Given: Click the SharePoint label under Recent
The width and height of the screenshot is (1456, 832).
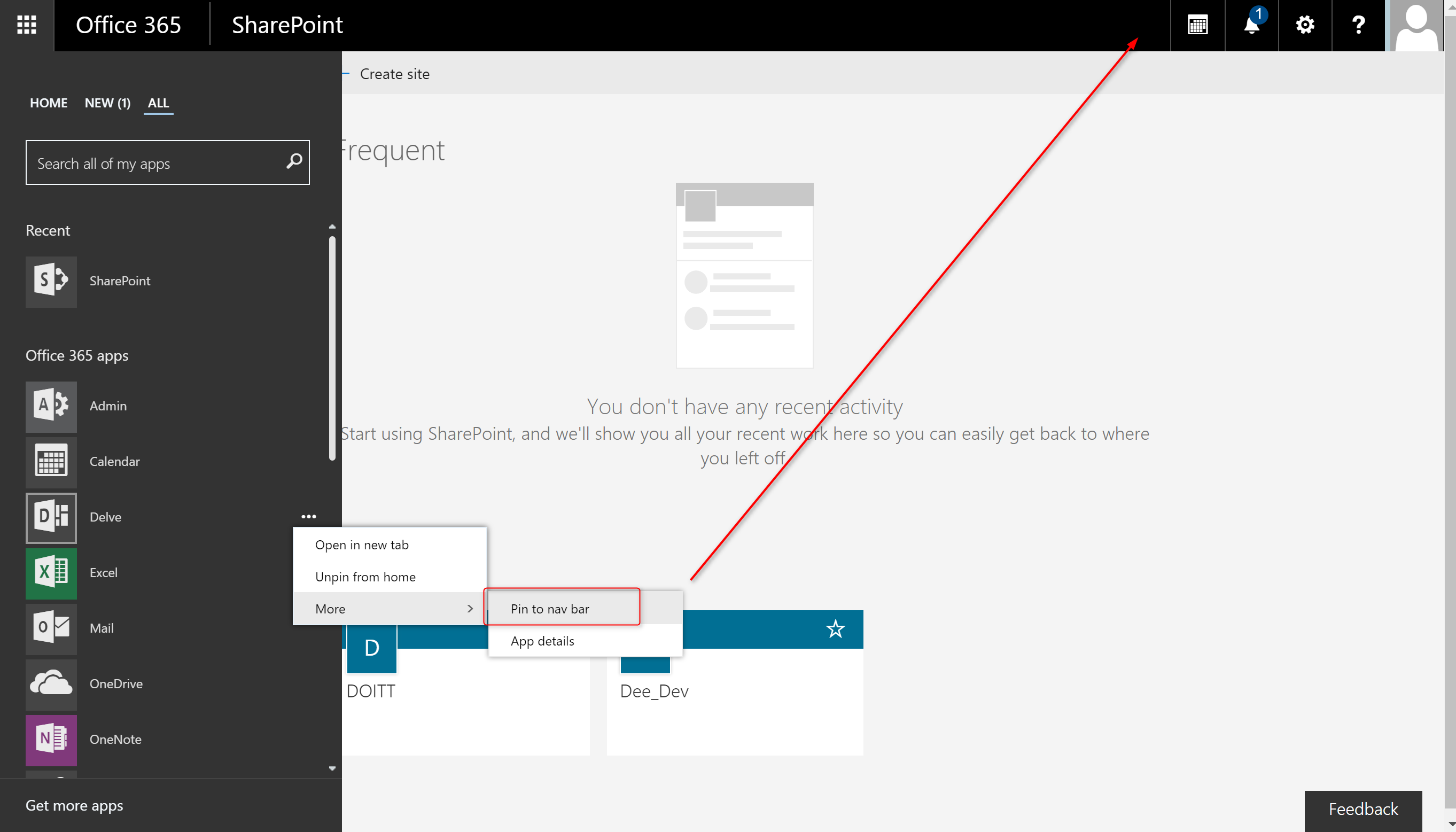Looking at the screenshot, I should (x=120, y=281).
